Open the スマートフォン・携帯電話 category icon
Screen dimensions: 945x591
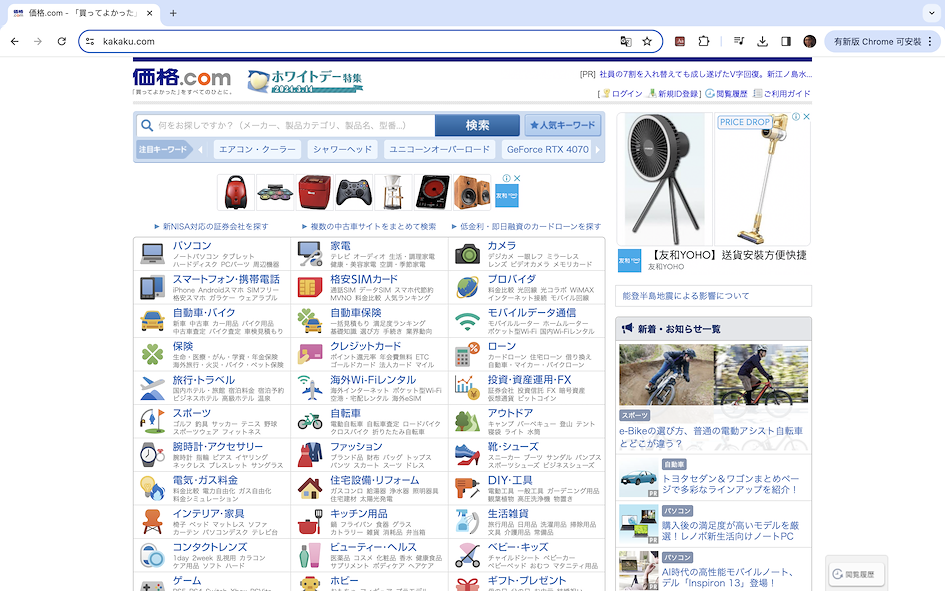pyautogui.click(x=152, y=287)
